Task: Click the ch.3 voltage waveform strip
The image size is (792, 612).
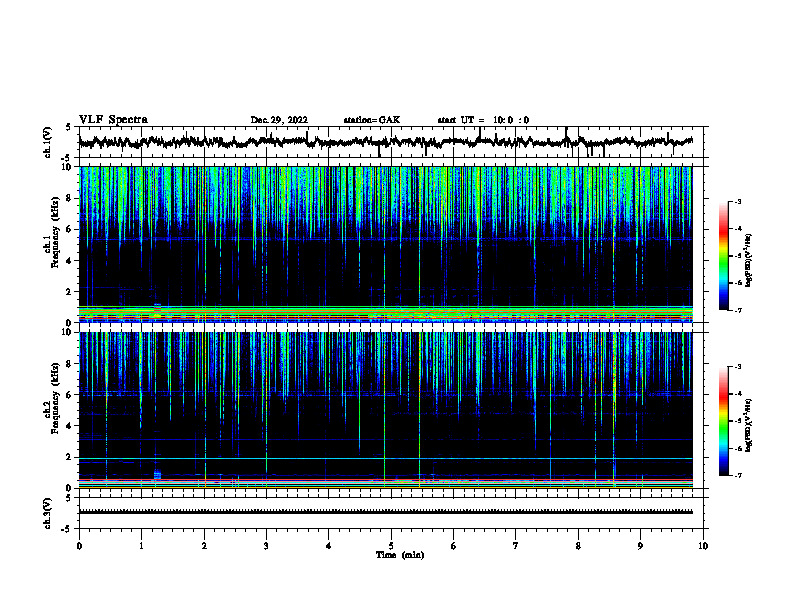Action: (385, 512)
